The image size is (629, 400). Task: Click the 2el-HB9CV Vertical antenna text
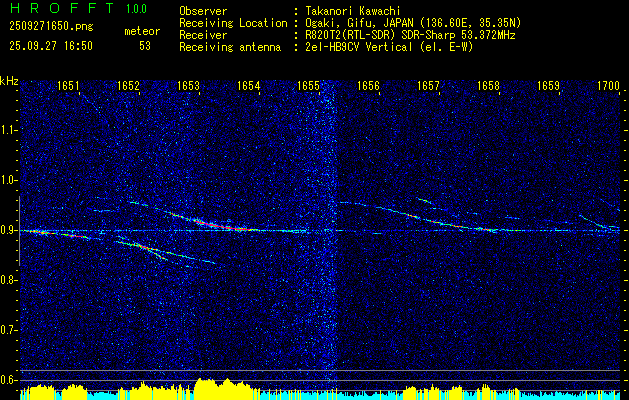tap(390, 47)
